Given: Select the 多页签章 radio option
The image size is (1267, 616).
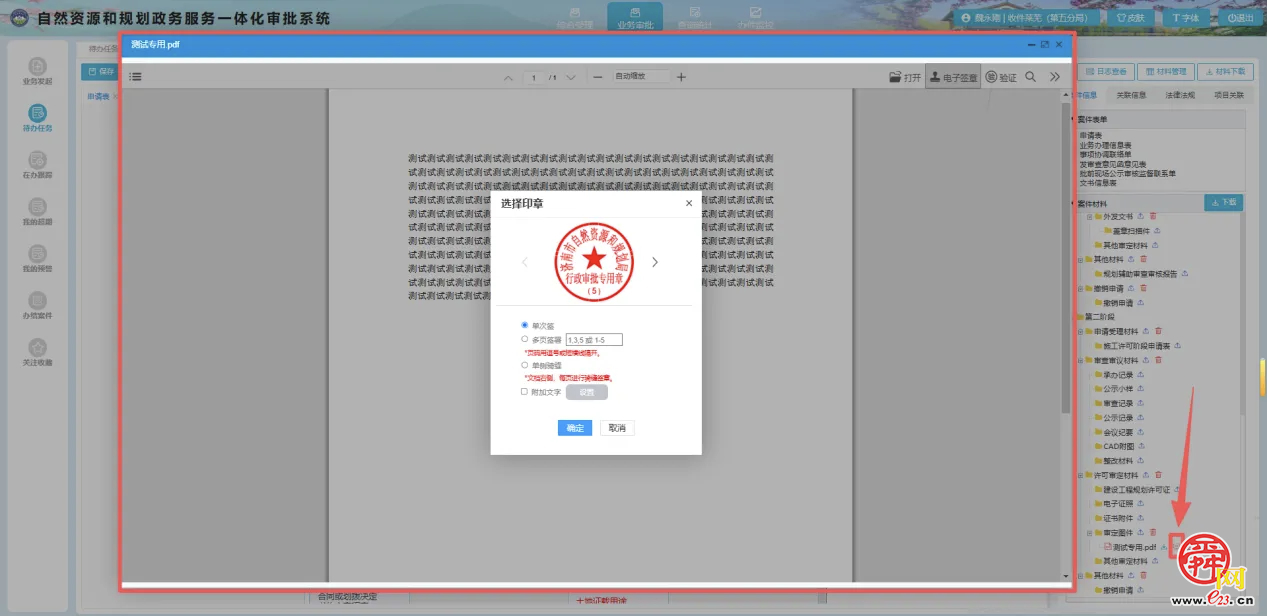Looking at the screenshot, I should [x=525, y=340].
